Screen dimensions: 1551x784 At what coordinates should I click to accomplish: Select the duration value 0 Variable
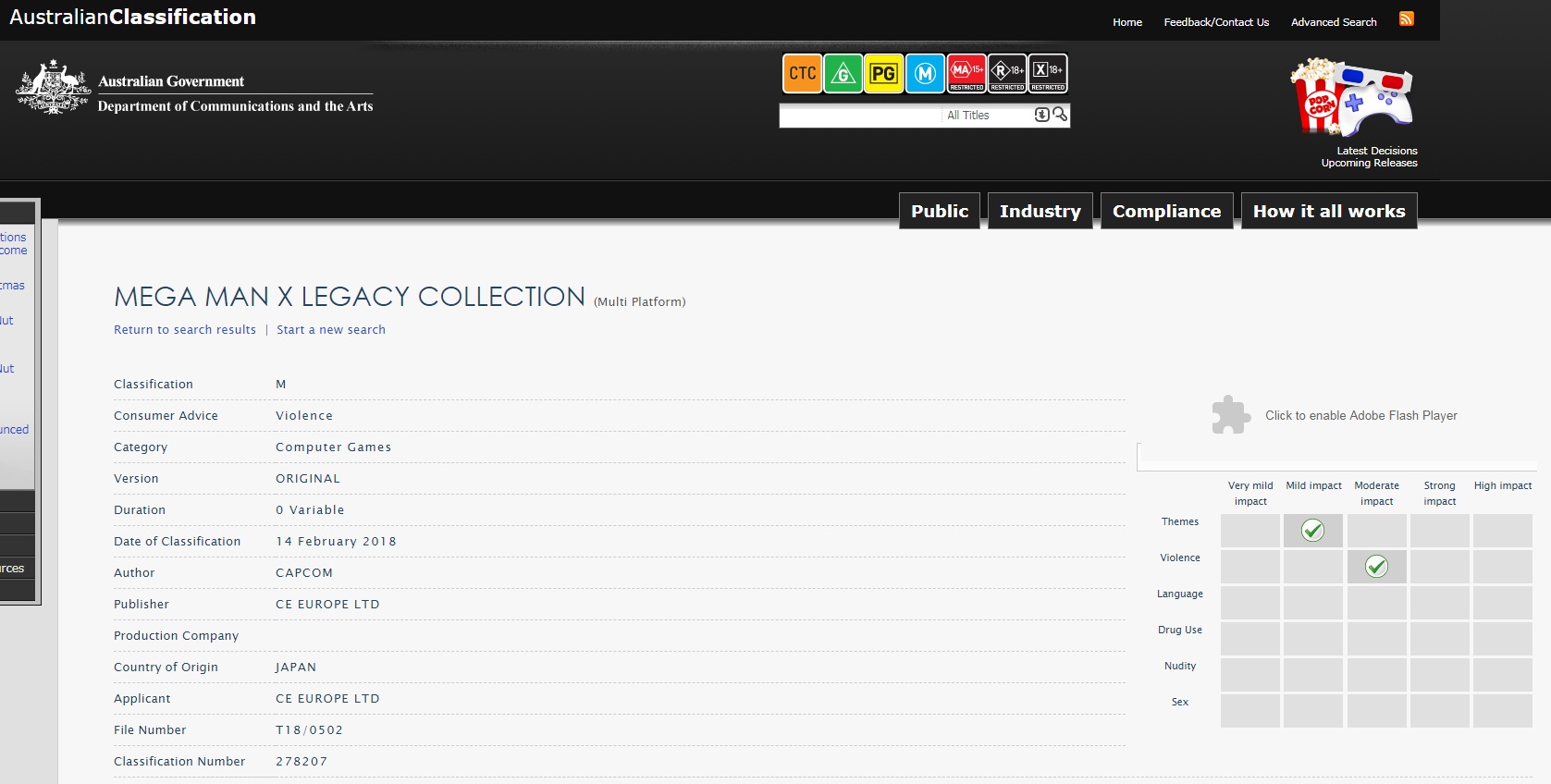tap(310, 510)
